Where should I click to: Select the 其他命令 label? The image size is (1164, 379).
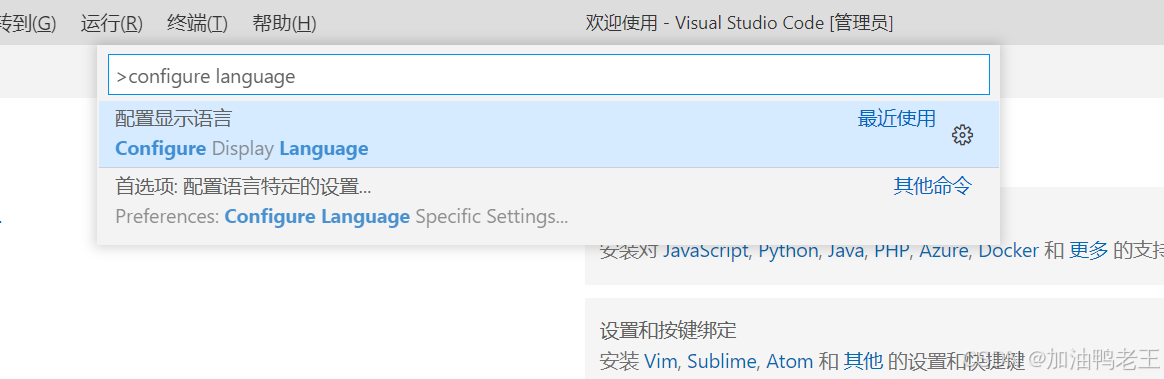pos(932,186)
